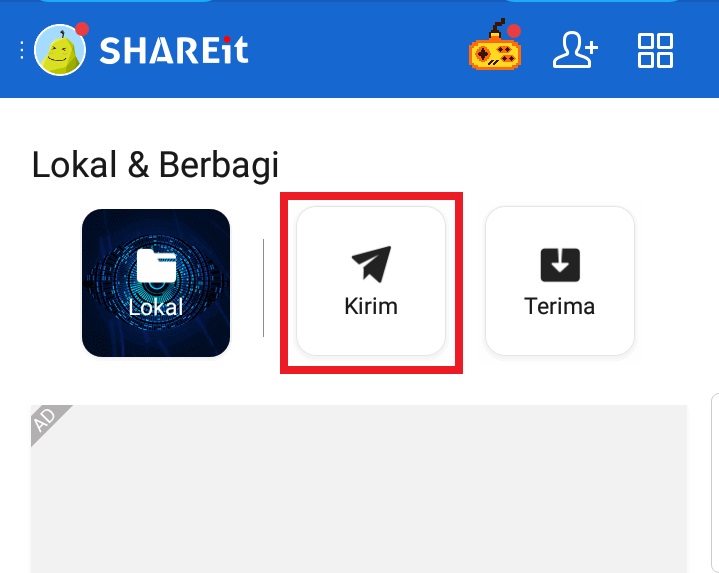Click the SHAREit logo text
Screen dimensions: 719x573
click(x=174, y=50)
